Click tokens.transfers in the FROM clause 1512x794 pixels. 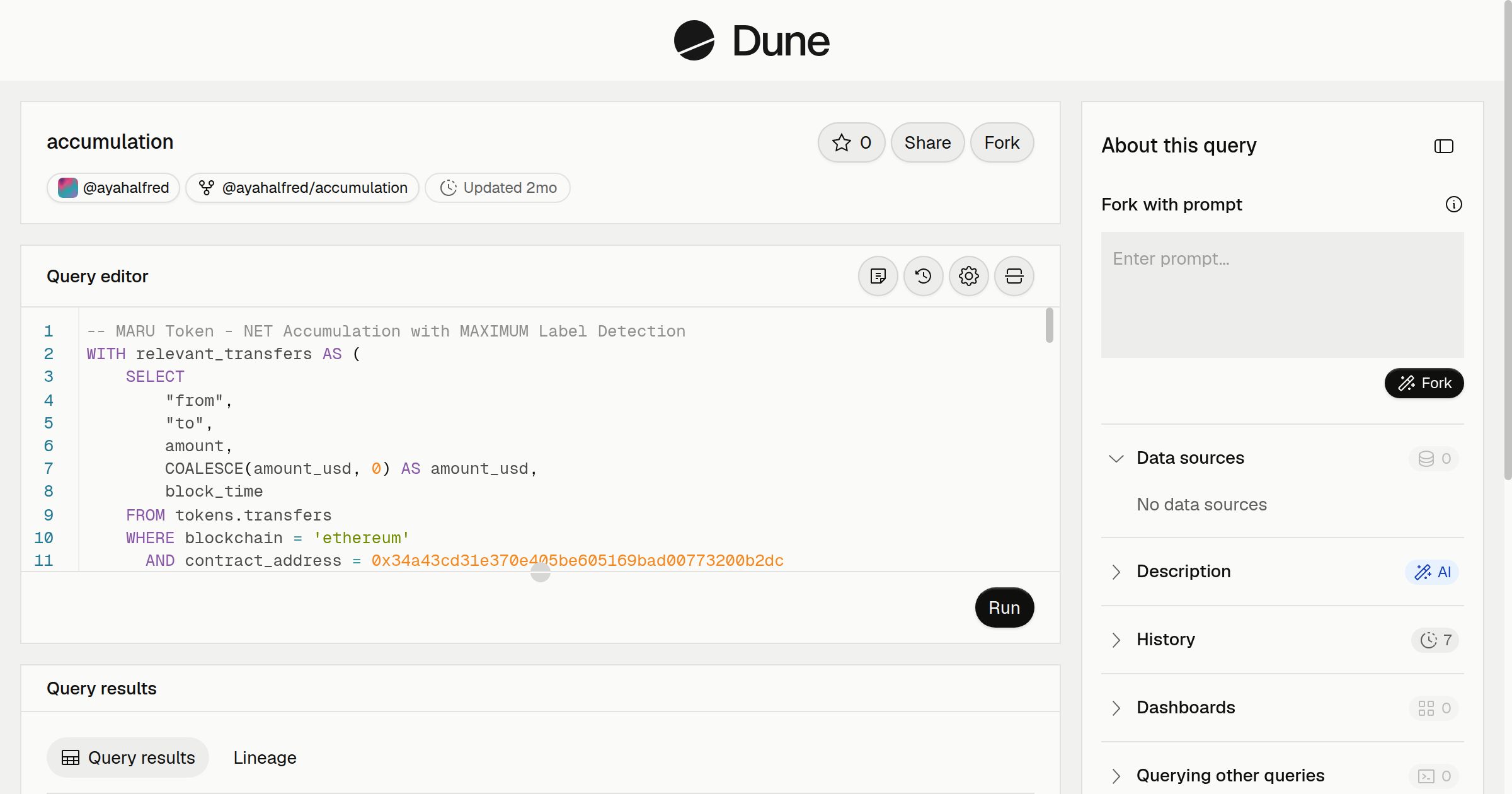(253, 515)
